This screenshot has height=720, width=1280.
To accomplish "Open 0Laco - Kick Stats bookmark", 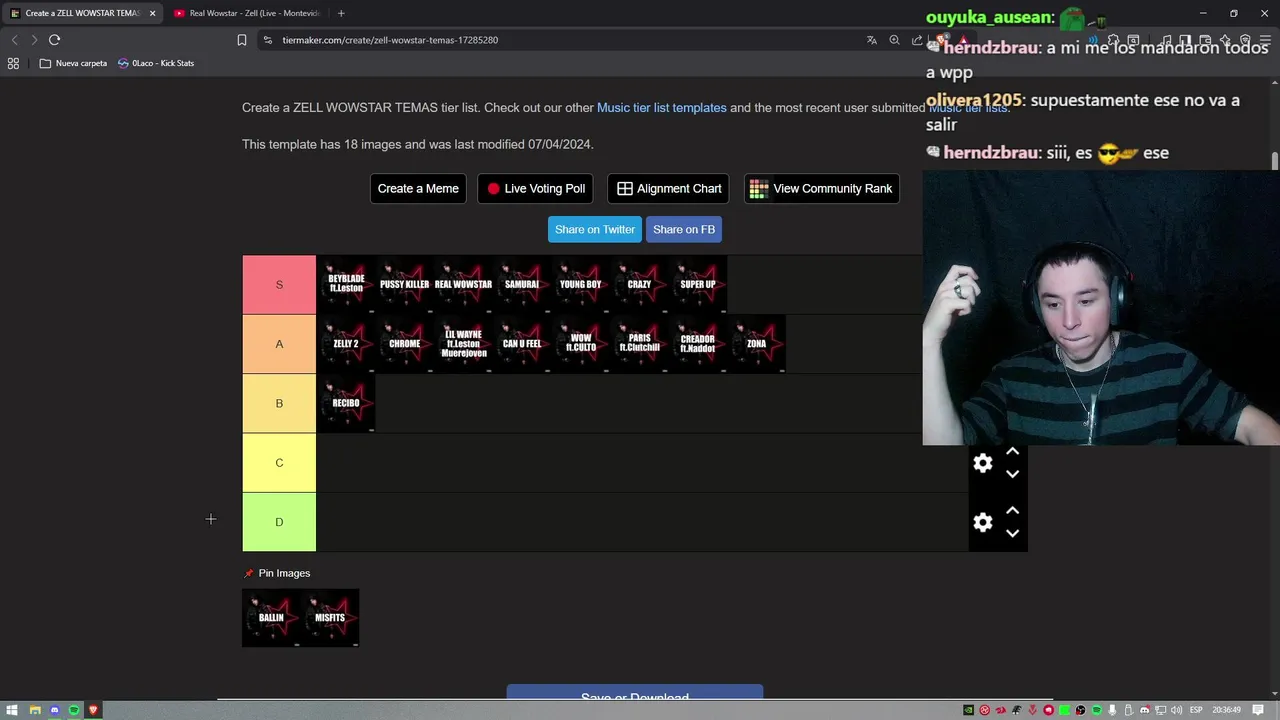I will pos(156,63).
